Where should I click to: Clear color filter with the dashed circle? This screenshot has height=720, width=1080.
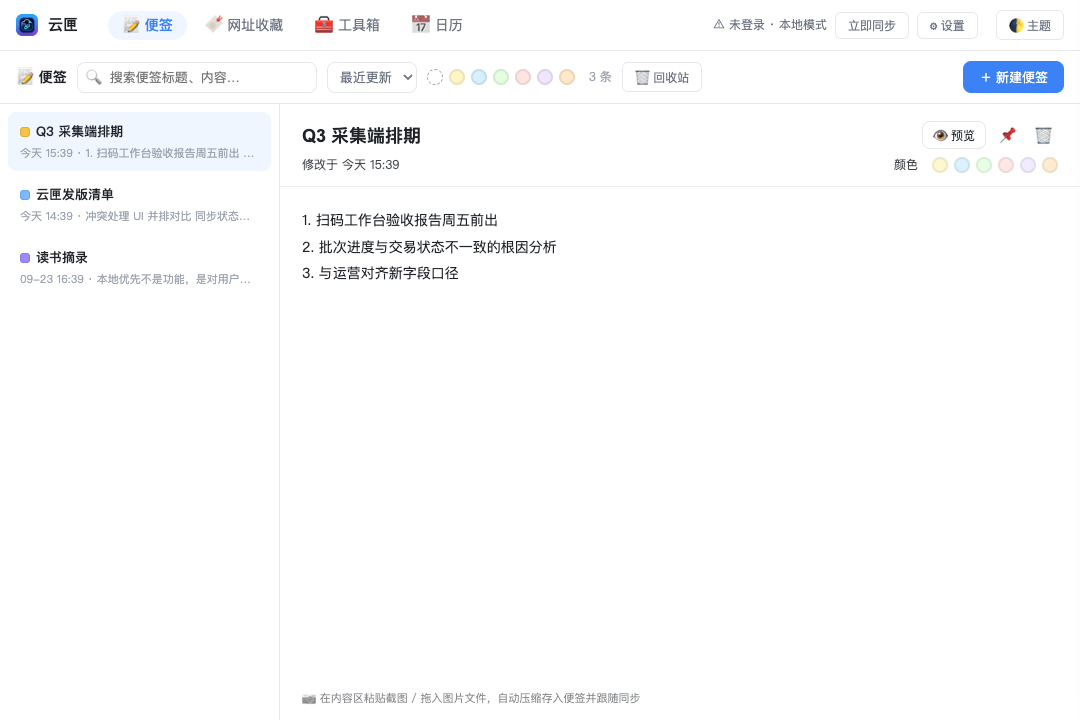click(x=435, y=77)
